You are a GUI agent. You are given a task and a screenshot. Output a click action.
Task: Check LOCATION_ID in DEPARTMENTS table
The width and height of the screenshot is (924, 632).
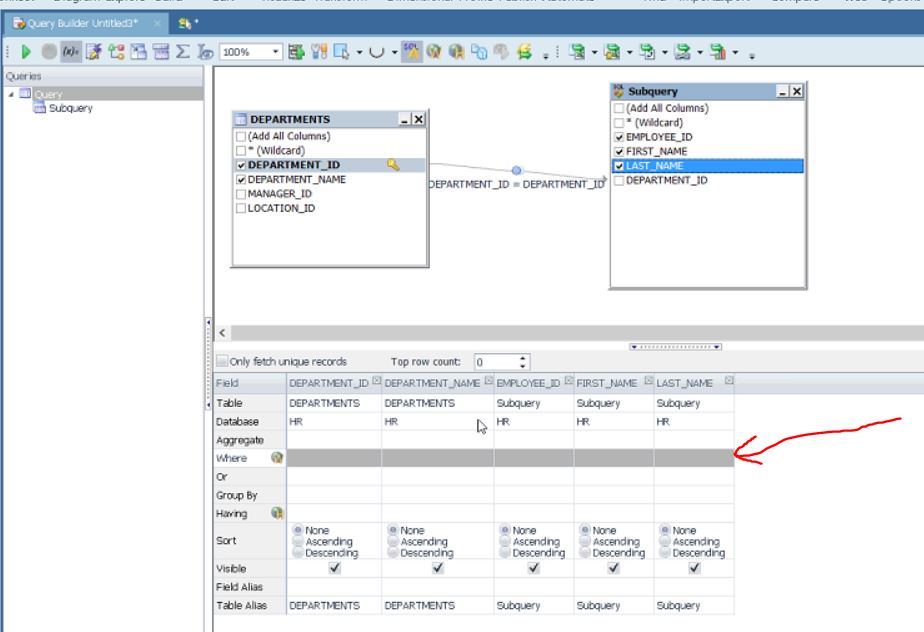click(x=241, y=208)
